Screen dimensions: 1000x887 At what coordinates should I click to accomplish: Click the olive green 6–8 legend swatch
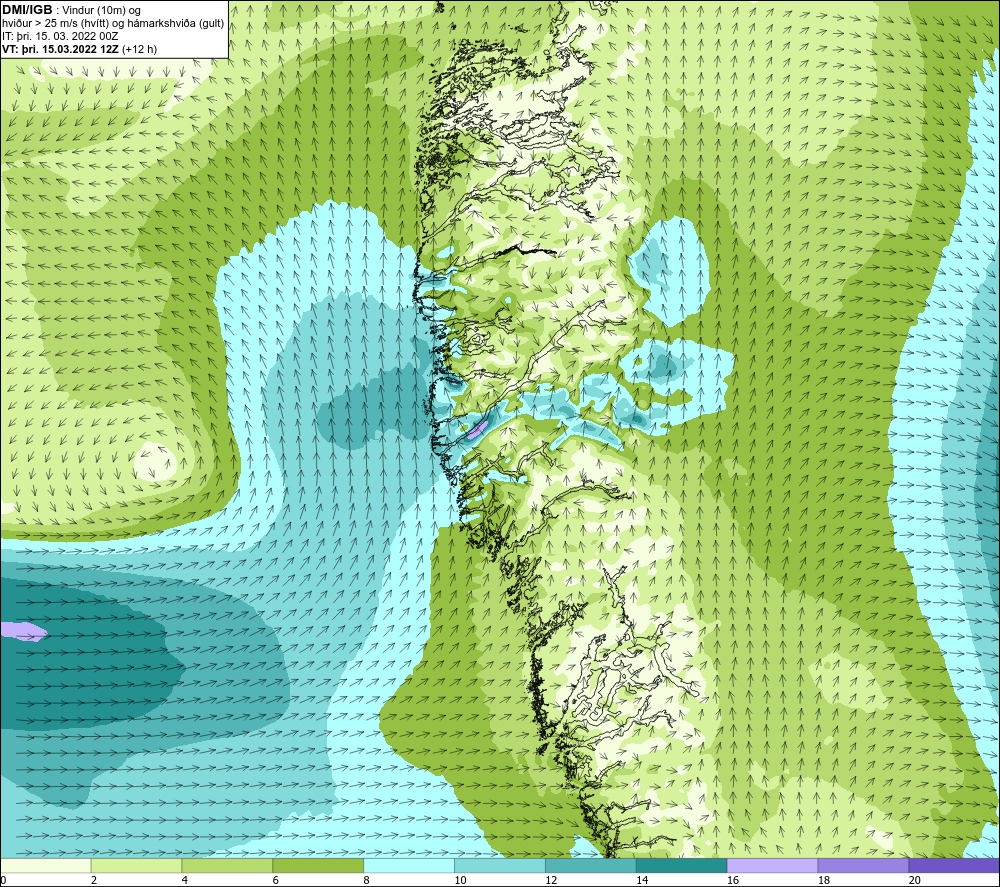[x=318, y=865]
